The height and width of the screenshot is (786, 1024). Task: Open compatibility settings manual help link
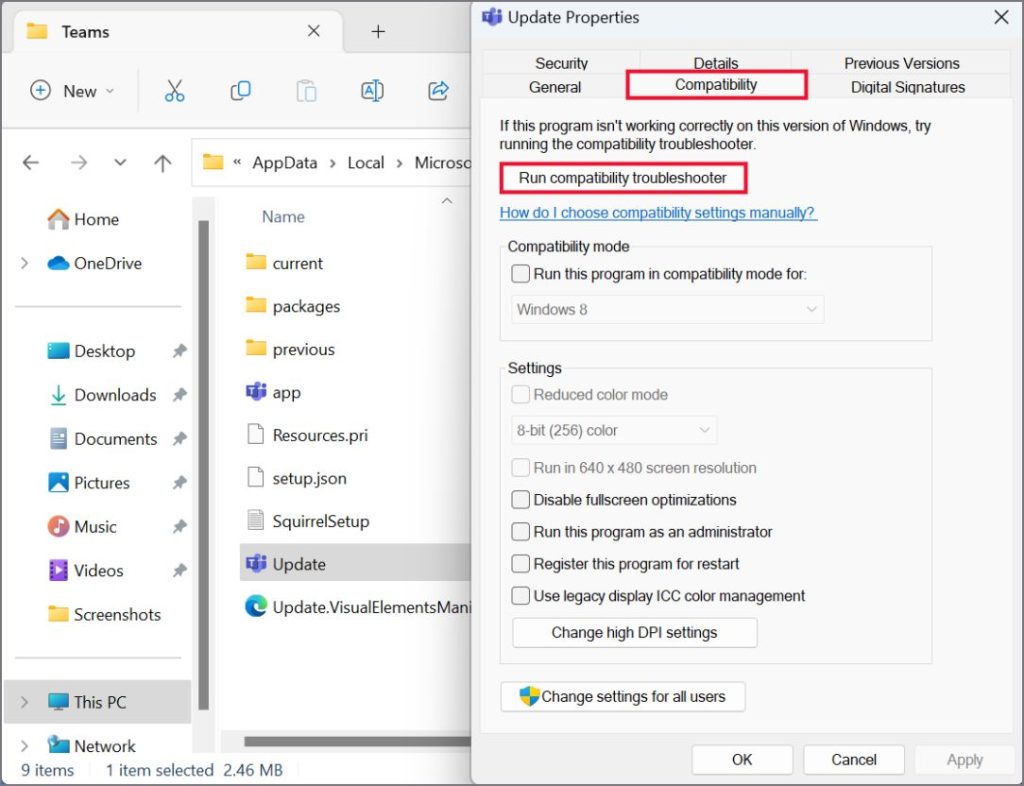click(658, 213)
